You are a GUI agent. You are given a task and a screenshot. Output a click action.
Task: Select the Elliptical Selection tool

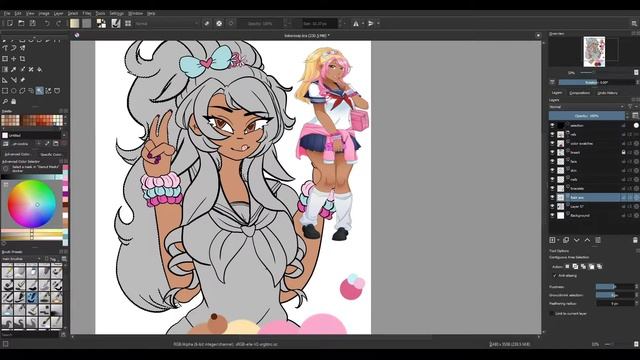click(x=13, y=91)
